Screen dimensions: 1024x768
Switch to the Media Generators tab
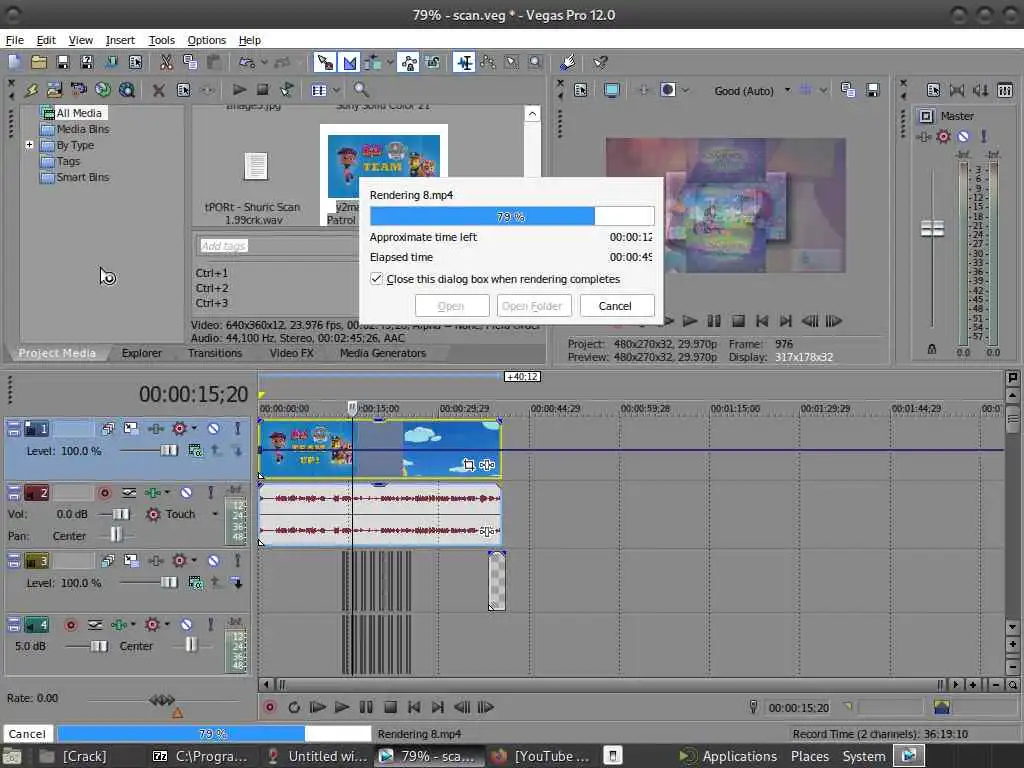click(383, 353)
